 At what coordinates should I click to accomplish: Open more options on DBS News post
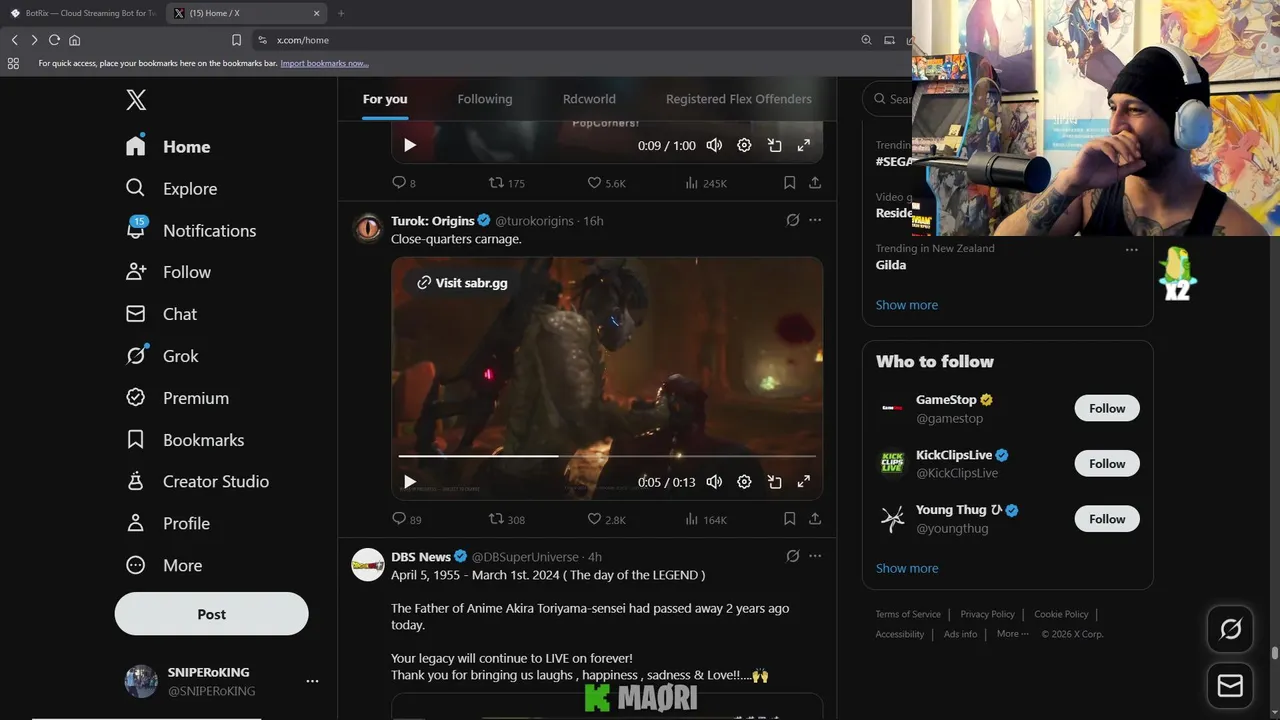click(815, 556)
